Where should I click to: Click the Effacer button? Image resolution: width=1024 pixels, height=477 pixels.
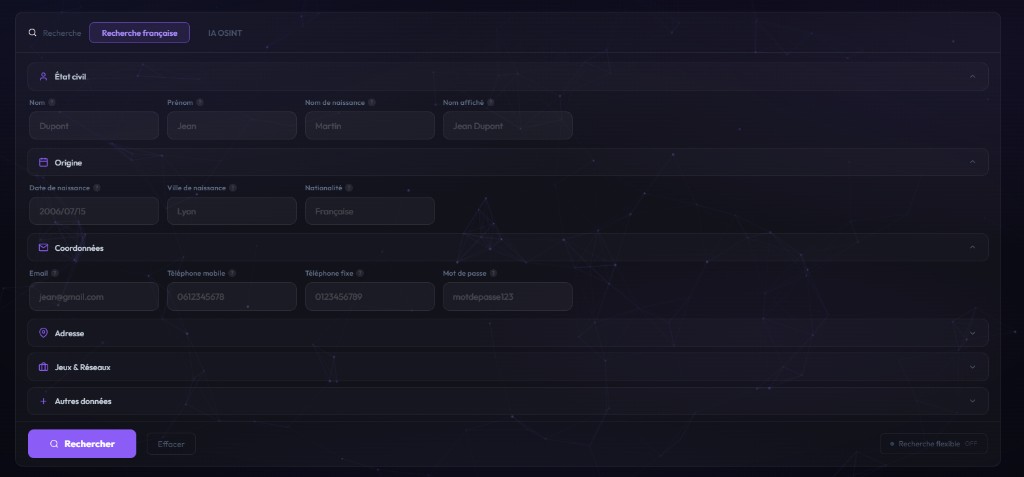171,444
